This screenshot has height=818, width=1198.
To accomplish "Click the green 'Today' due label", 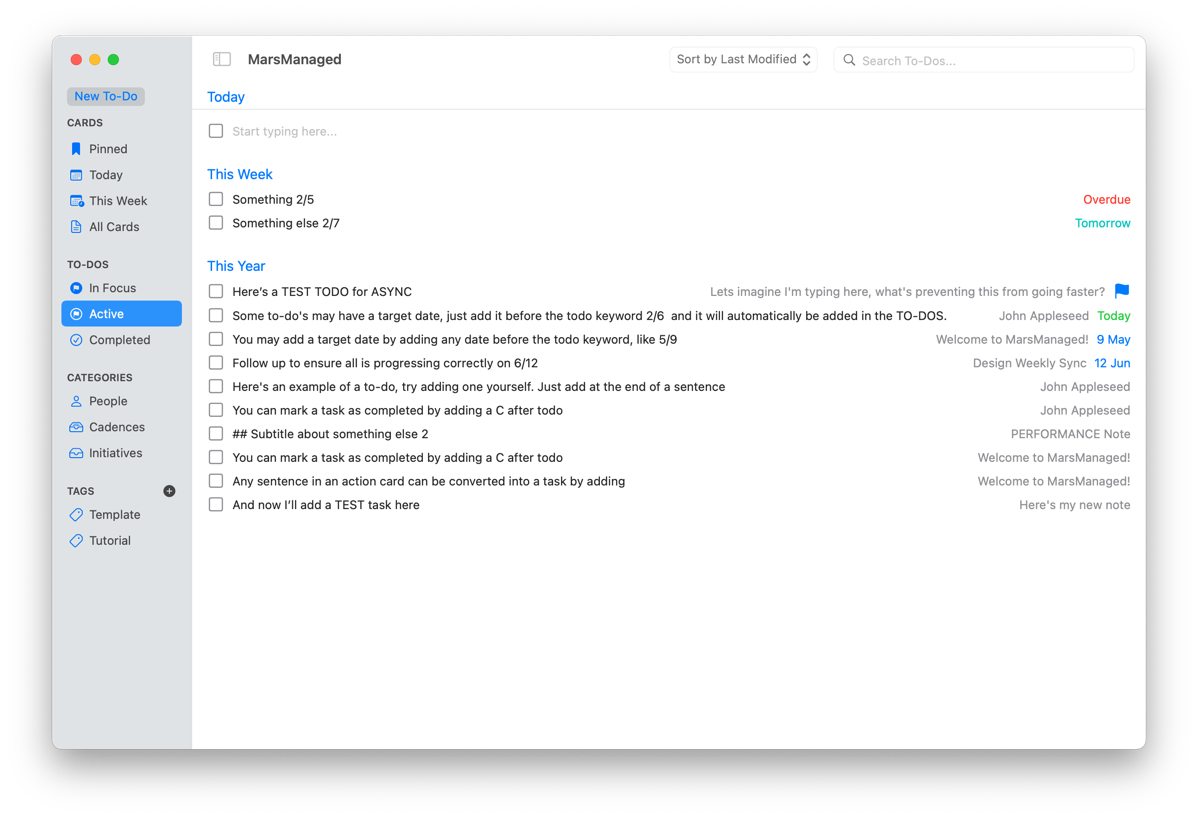I will (x=1113, y=315).
